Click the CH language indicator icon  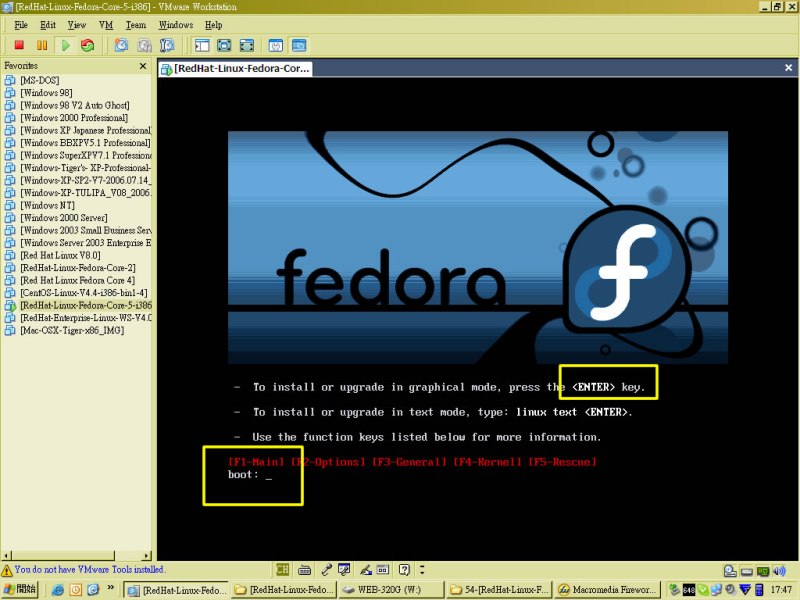click(x=282, y=569)
